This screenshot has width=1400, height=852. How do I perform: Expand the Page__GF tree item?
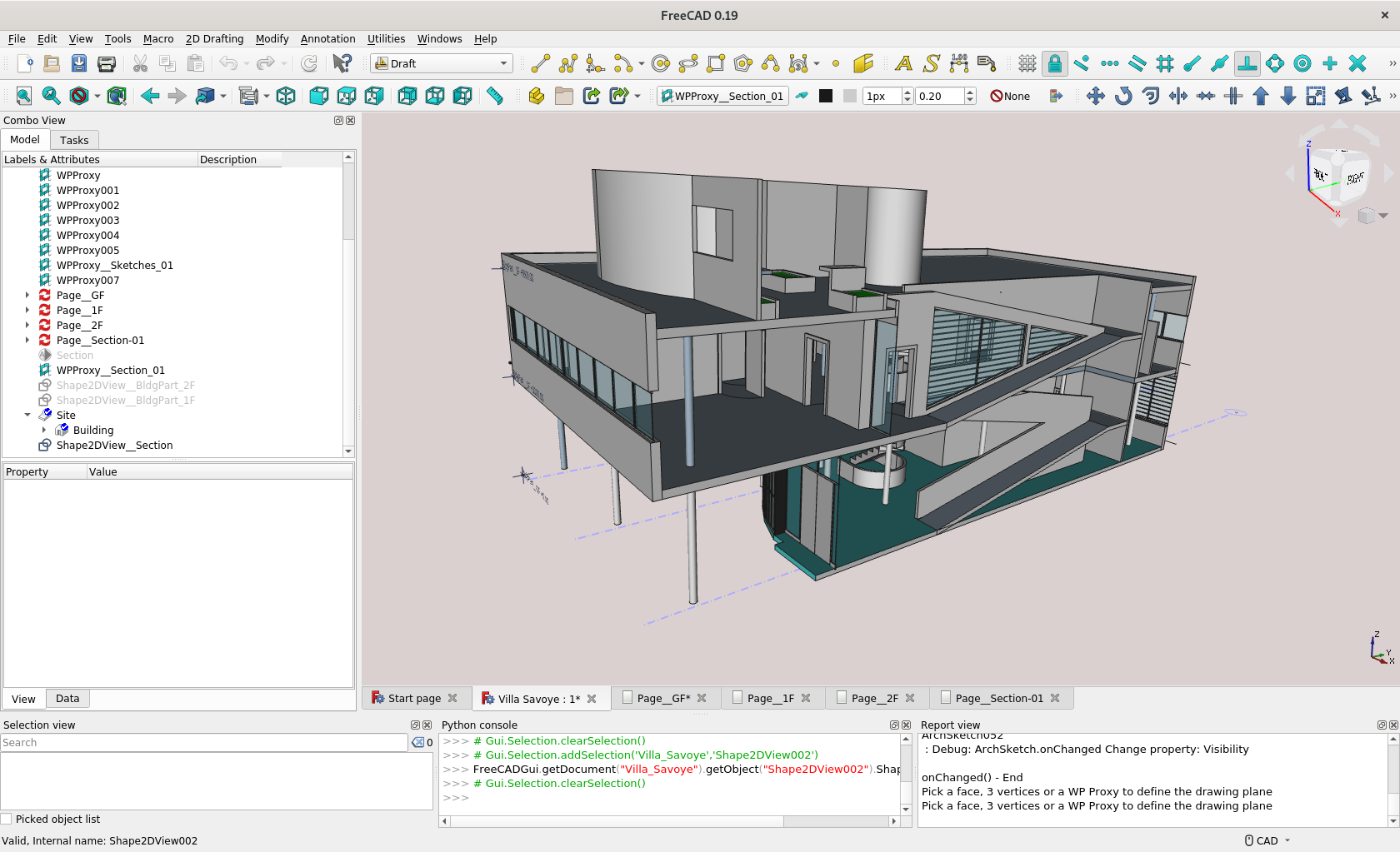[27, 295]
